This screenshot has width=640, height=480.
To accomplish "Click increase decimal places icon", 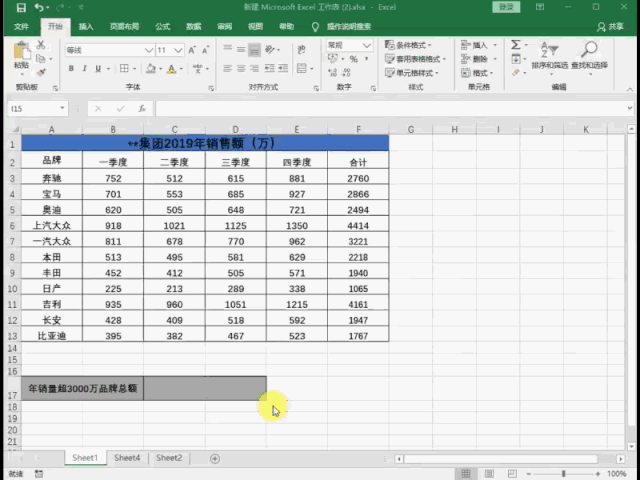I will click(333, 73).
